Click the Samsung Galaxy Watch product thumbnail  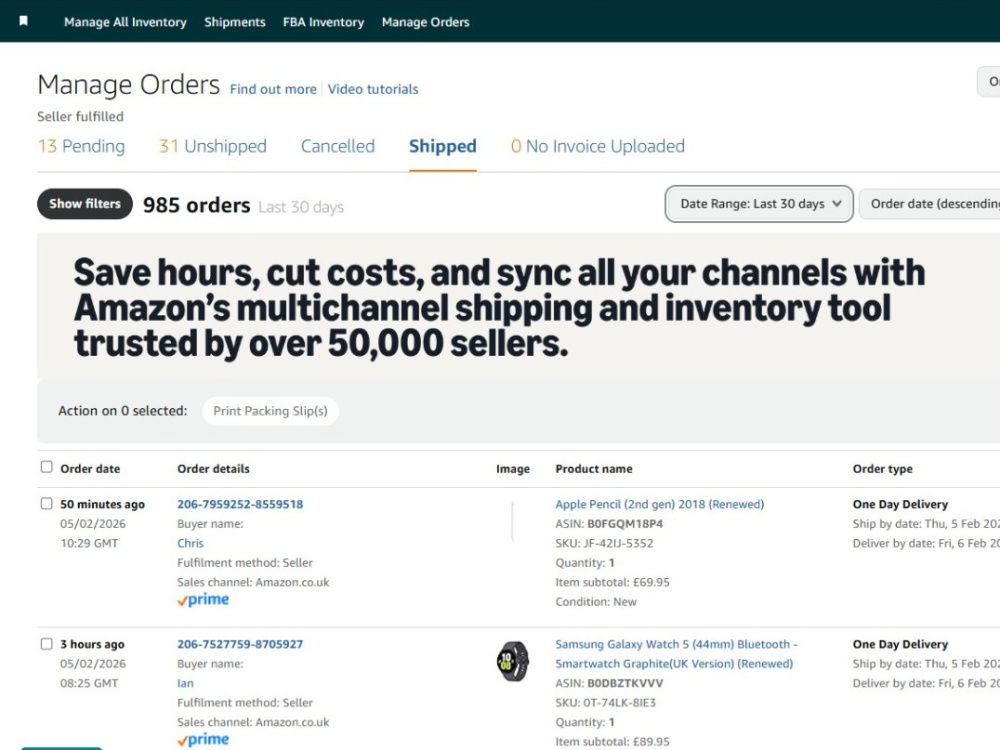(513, 661)
